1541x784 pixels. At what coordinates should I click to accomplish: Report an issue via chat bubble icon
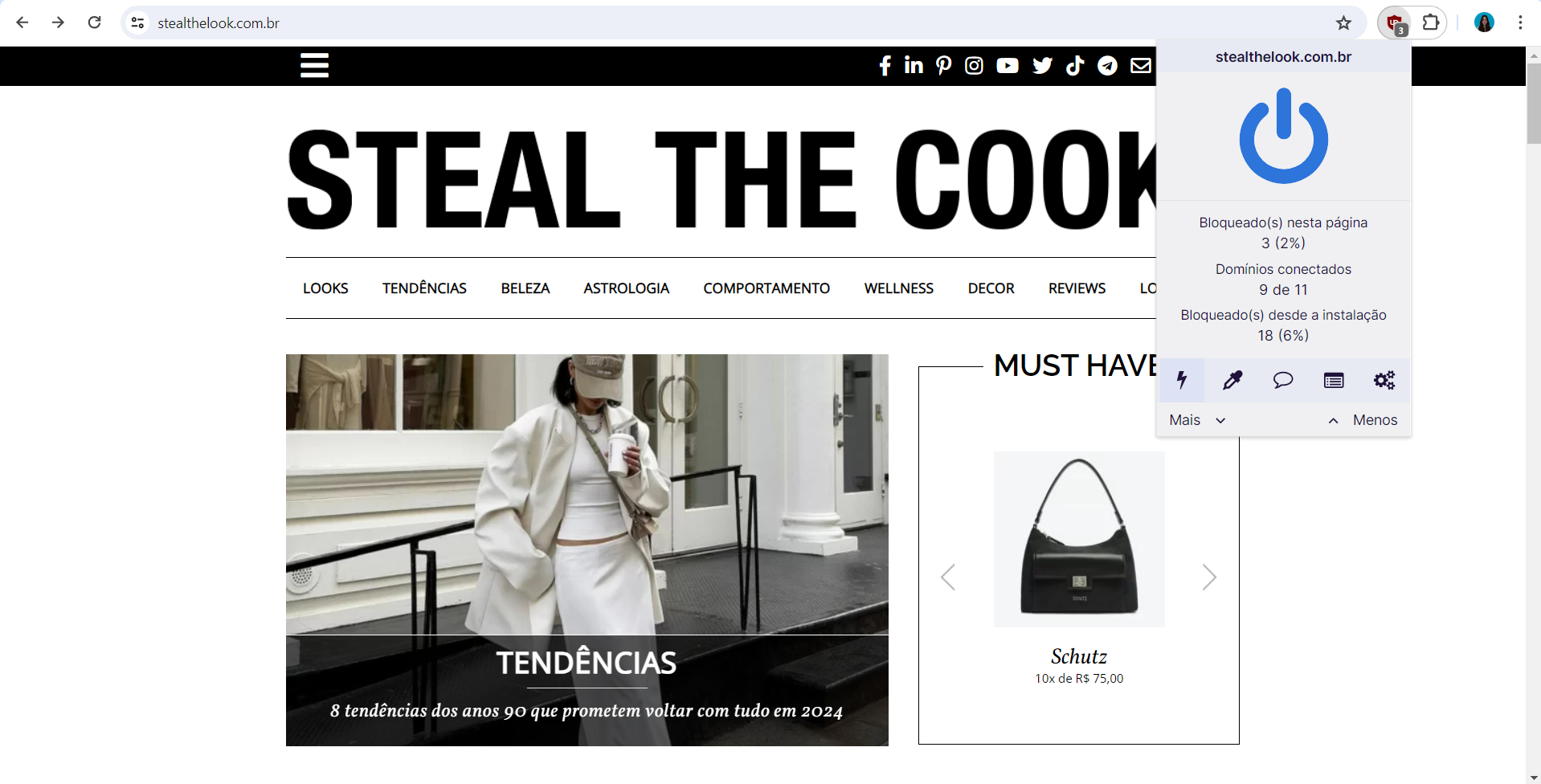1283,380
